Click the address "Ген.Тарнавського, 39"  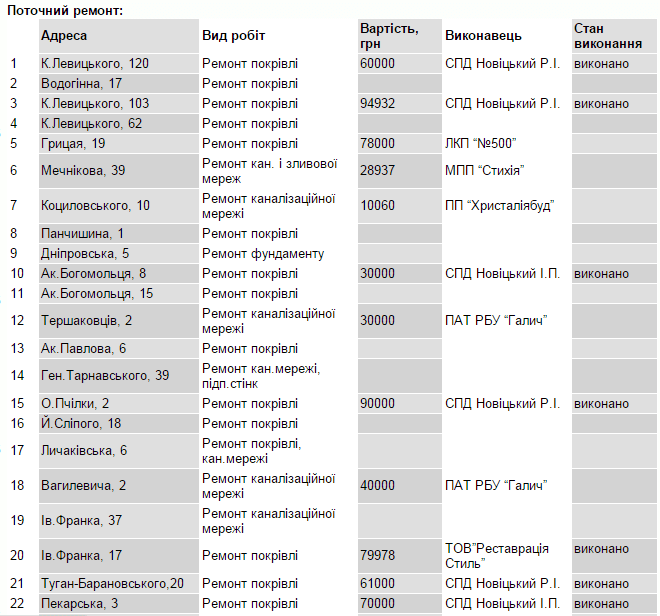[105, 376]
